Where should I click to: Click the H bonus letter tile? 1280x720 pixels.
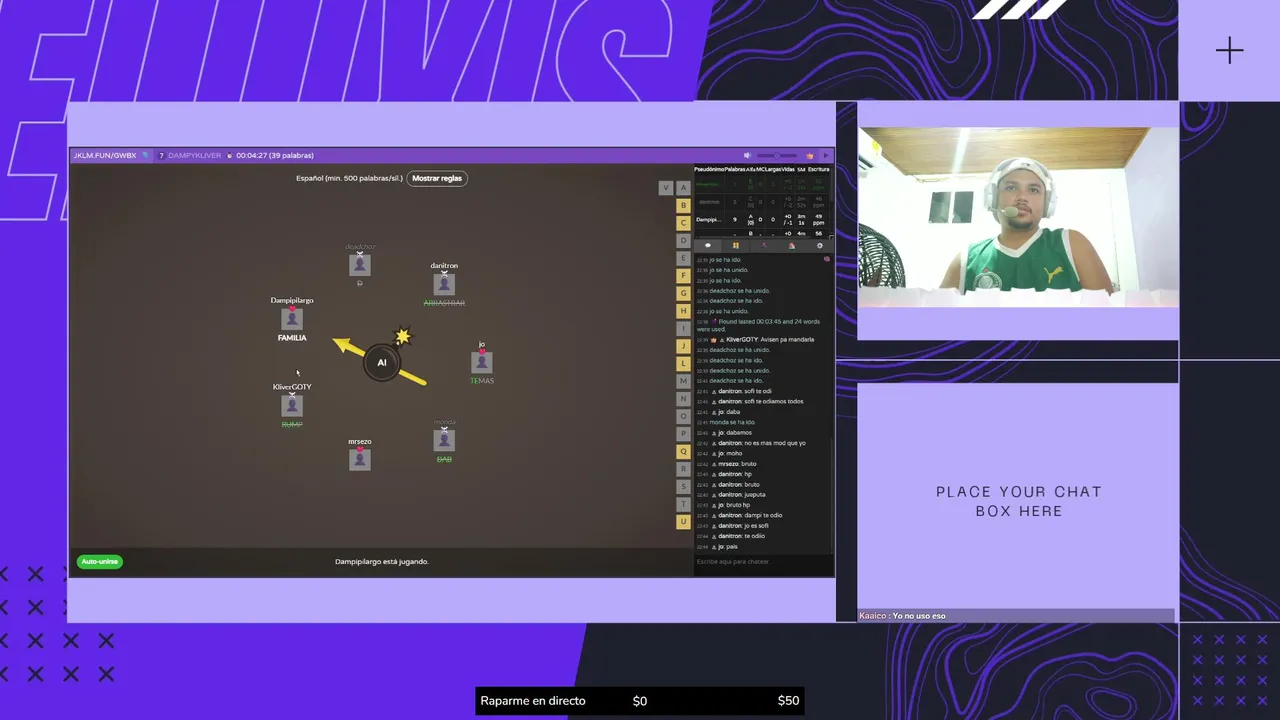point(684,311)
